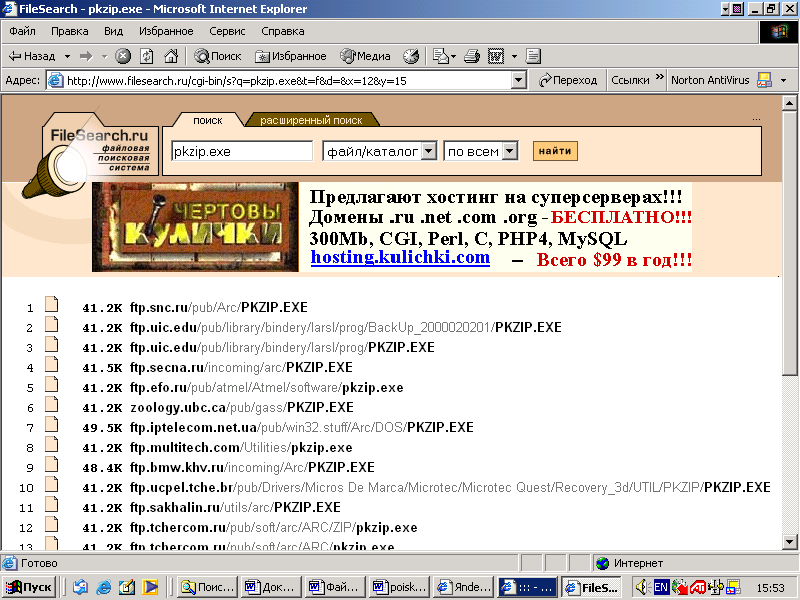Open the файл/каталог dropdown
Viewport: 800px width, 600px height.
click(x=379, y=151)
